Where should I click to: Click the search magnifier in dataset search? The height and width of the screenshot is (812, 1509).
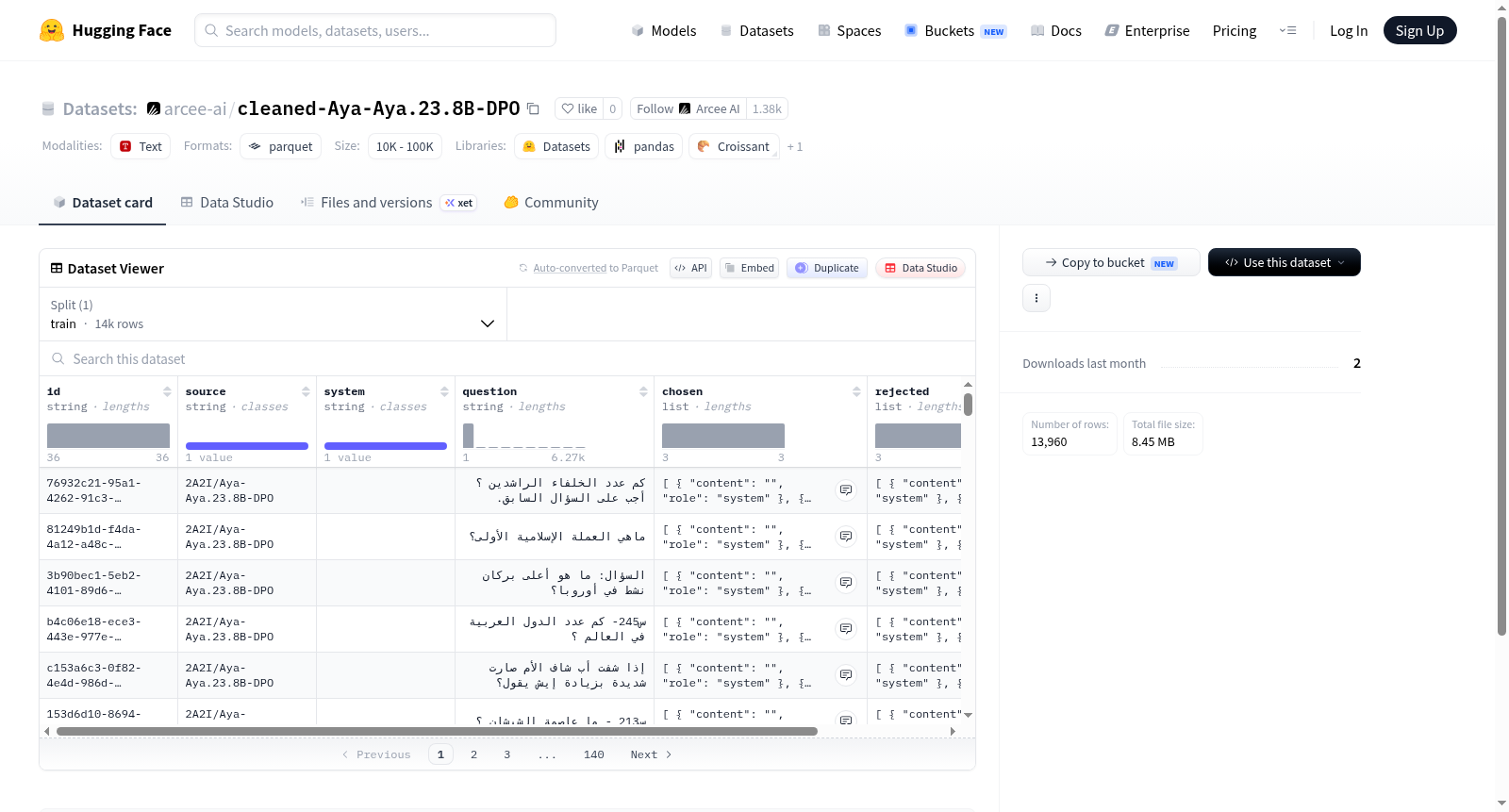58,358
